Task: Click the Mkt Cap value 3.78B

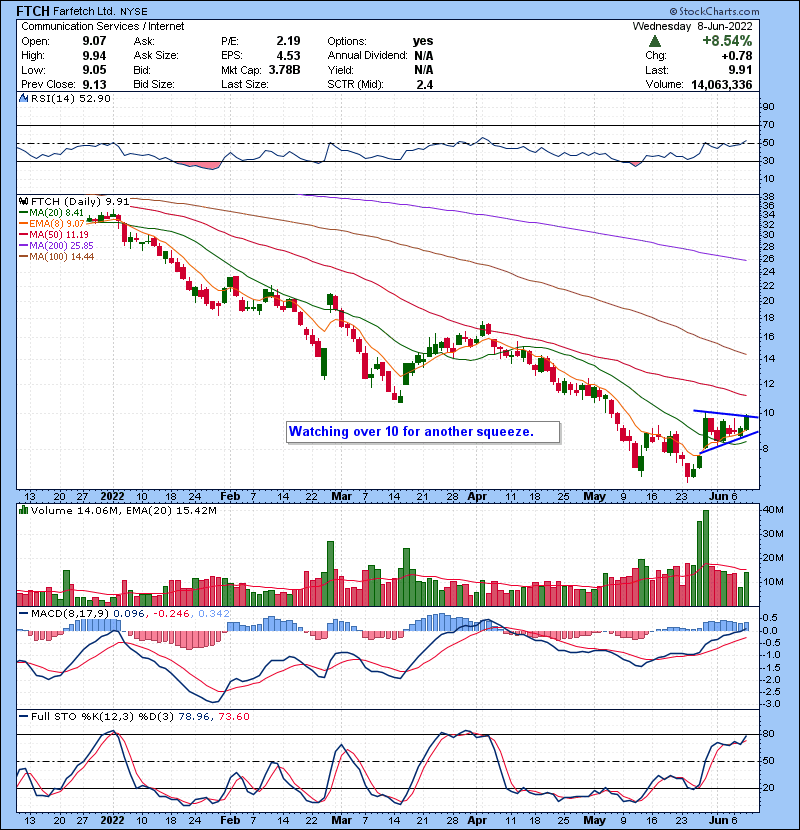Action: (x=284, y=70)
